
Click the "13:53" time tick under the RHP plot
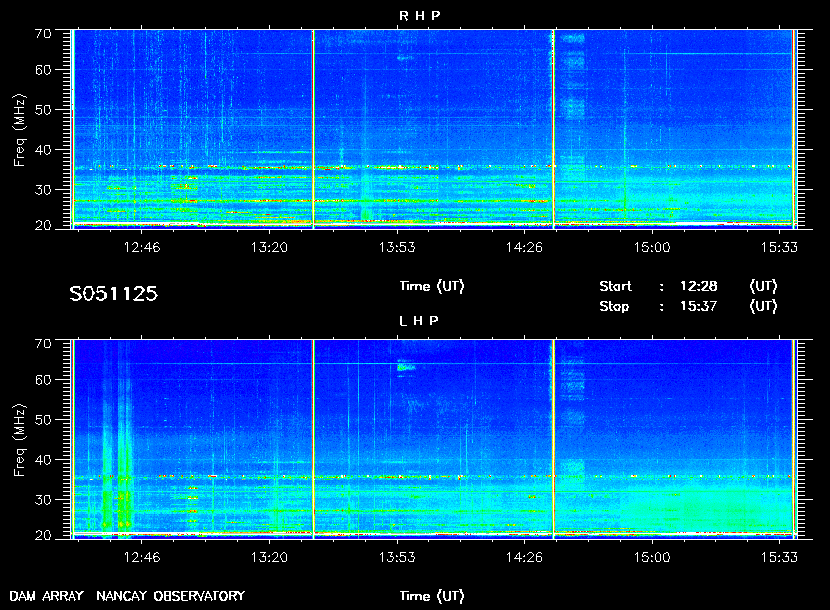pyautogui.click(x=397, y=247)
